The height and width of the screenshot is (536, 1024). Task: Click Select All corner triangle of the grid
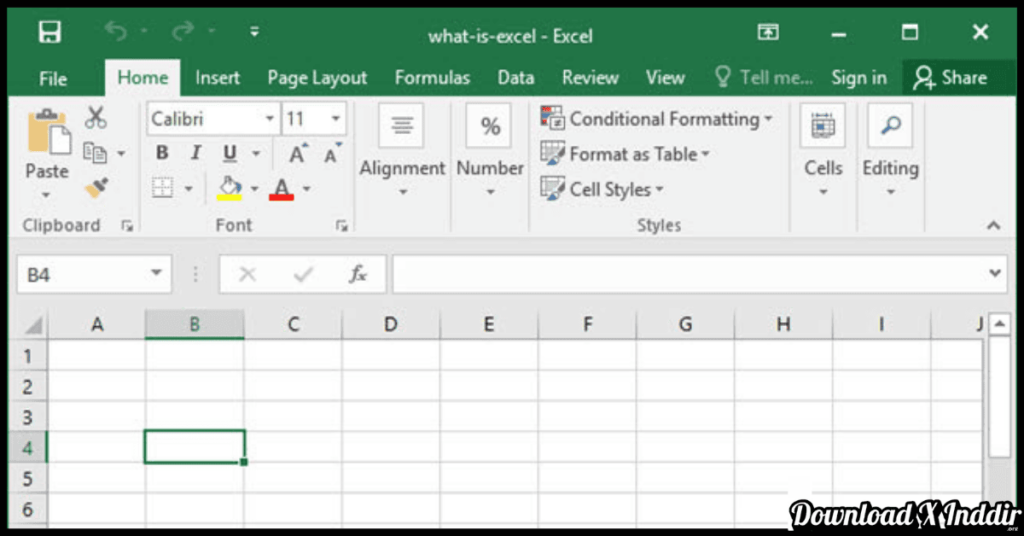point(33,324)
